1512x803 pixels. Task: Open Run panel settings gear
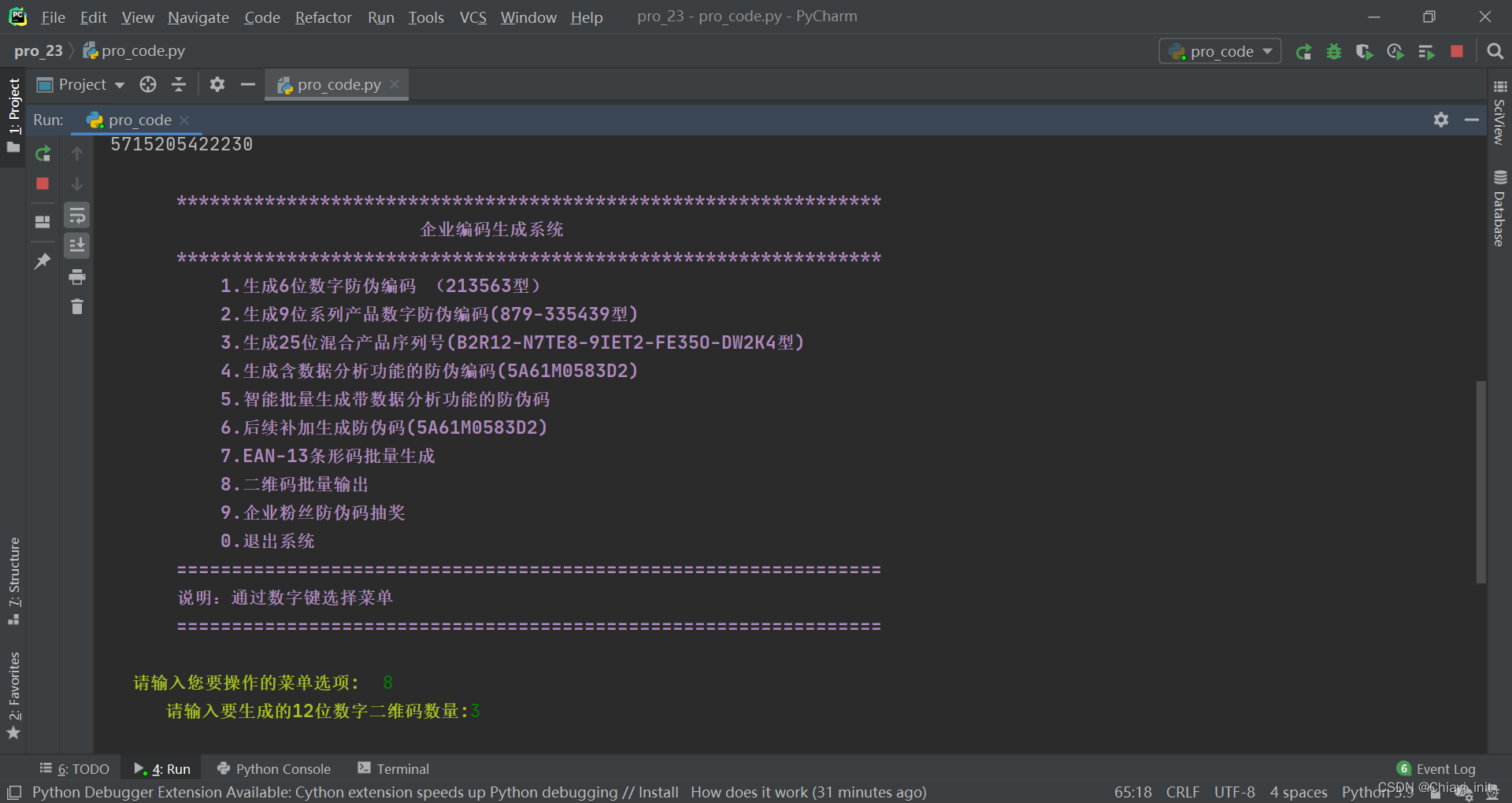pyautogui.click(x=1441, y=120)
